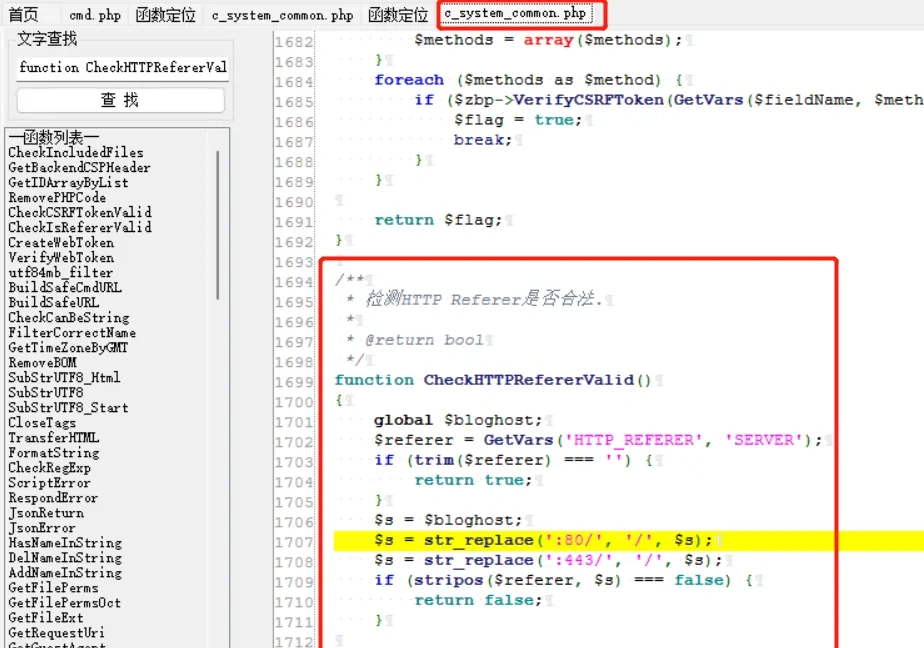924x648 pixels.
Task: Click the str_replace(':443/' code line
Action: point(547,560)
